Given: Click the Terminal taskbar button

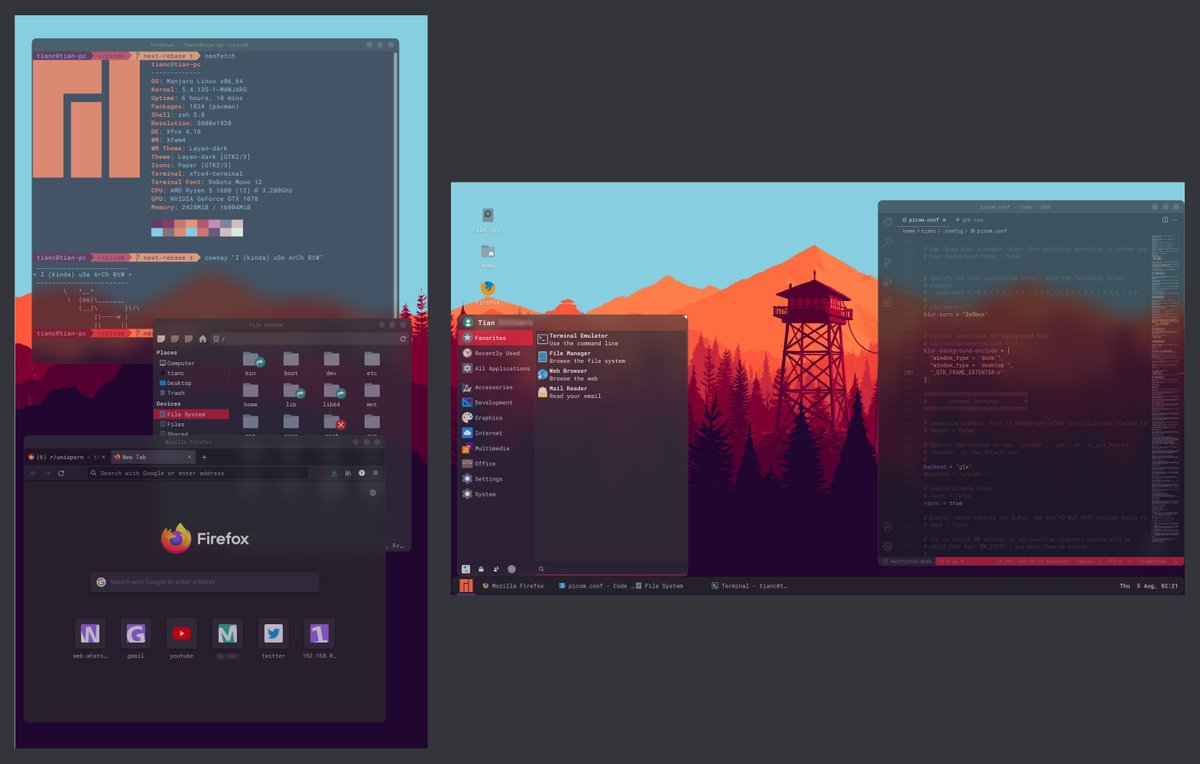Looking at the screenshot, I should (749, 586).
